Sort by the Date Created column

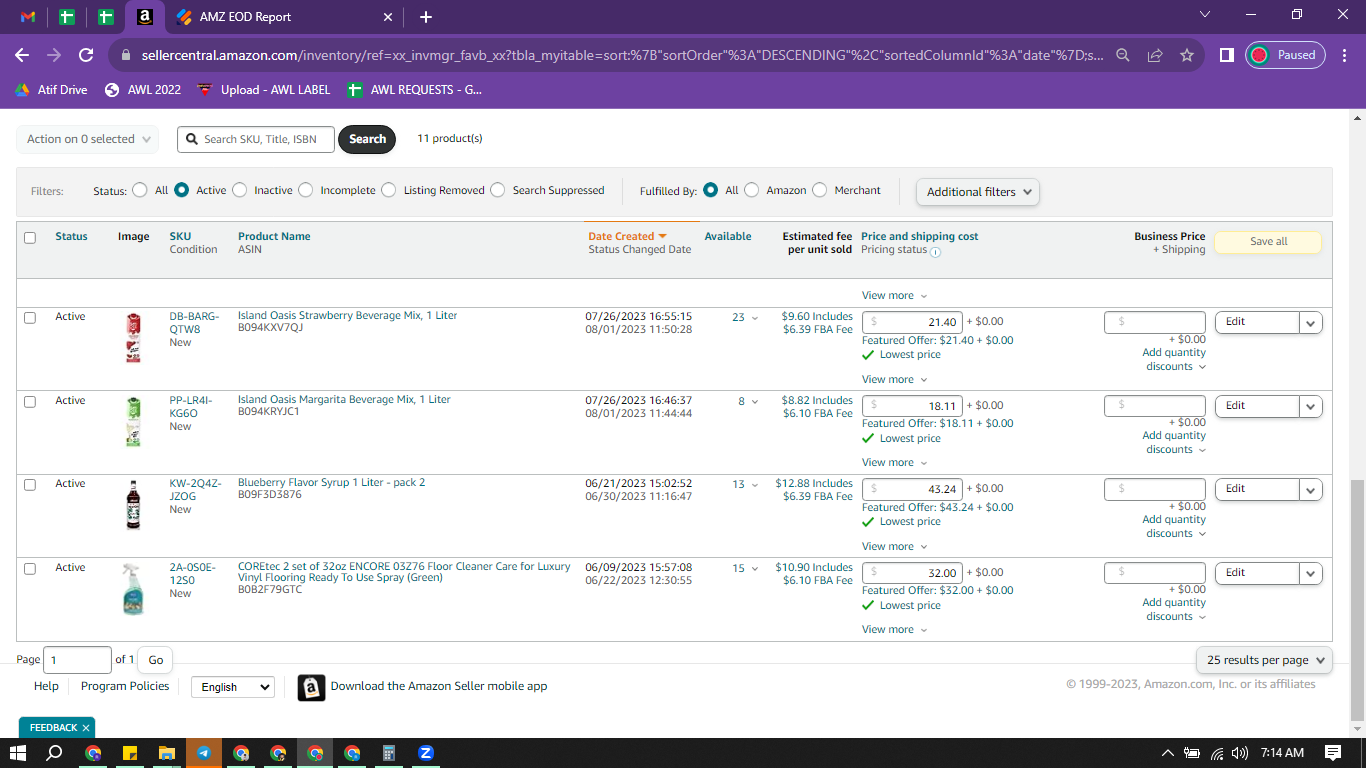pyautogui.click(x=627, y=237)
